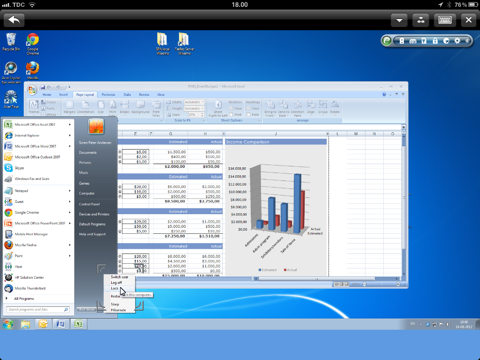Open Orientation in Page Layout ribbon
Image resolution: width=480 pixels, height=360 pixels.
tap(86, 107)
